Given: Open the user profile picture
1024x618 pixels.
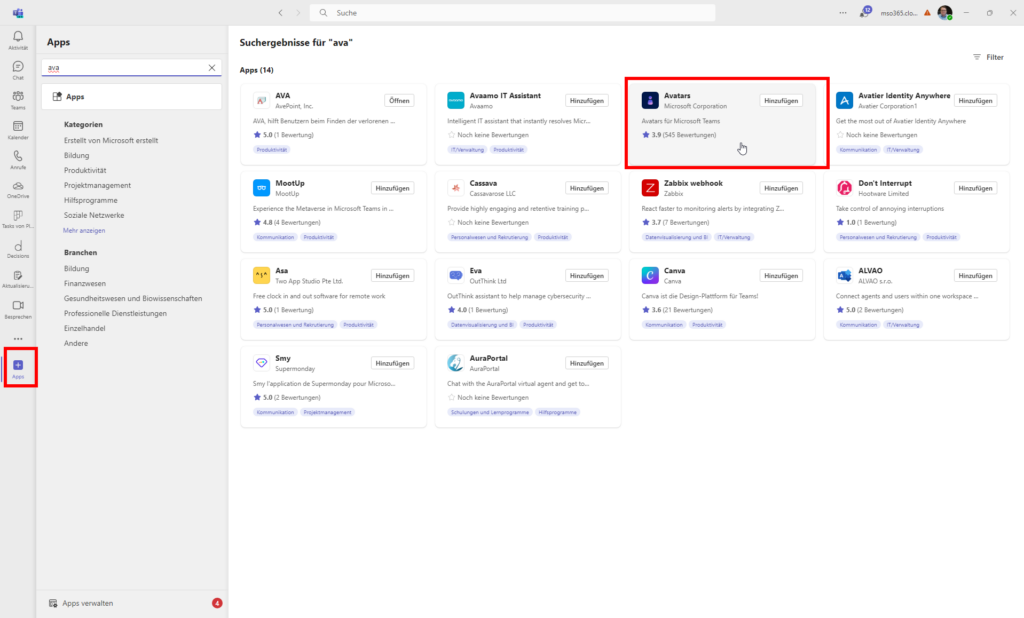Looking at the screenshot, I should pos(944,12).
